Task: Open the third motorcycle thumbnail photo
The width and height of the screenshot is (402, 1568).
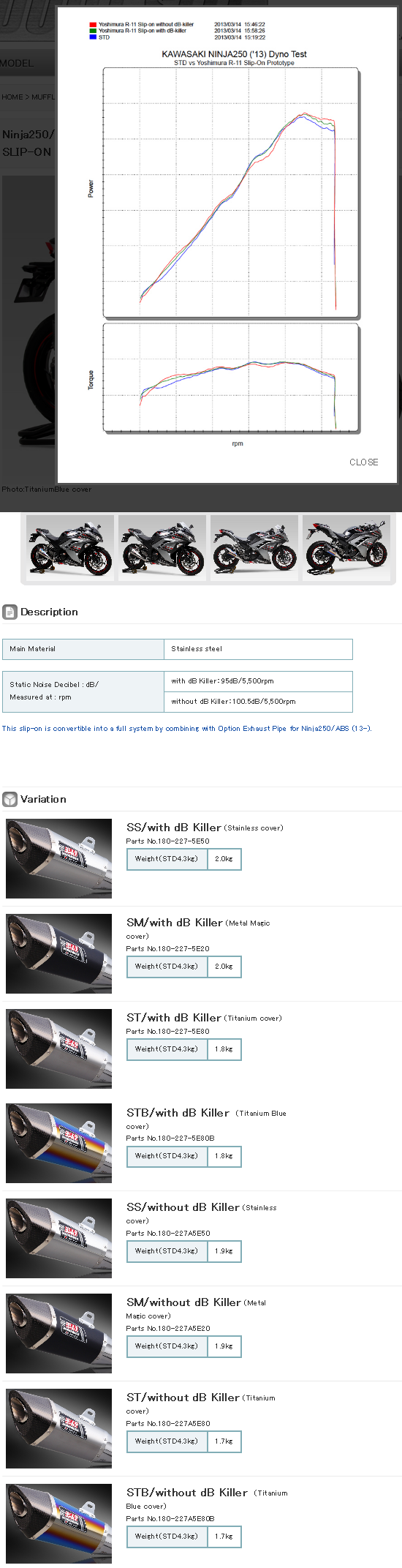Action: (254, 548)
